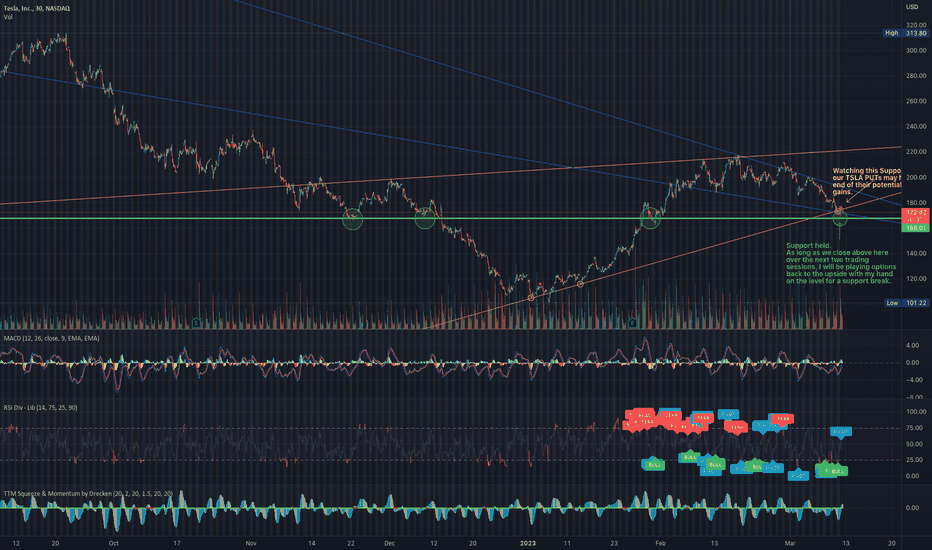Click the 4.00 value on MACD scale
Screen dimensions: 932x550
click(912, 345)
